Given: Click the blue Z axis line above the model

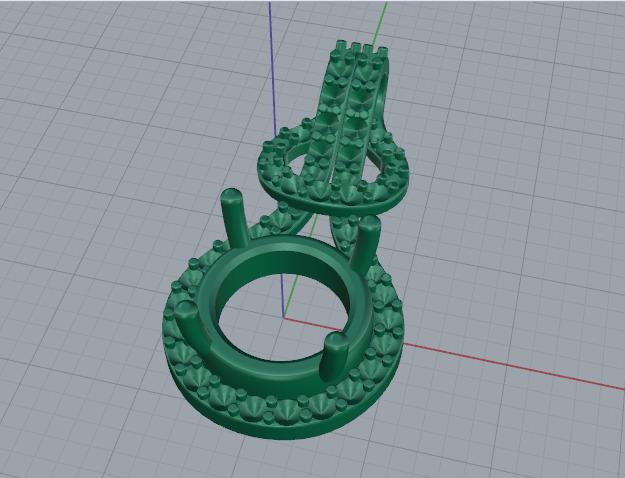Looking at the screenshot, I should coord(273,68).
